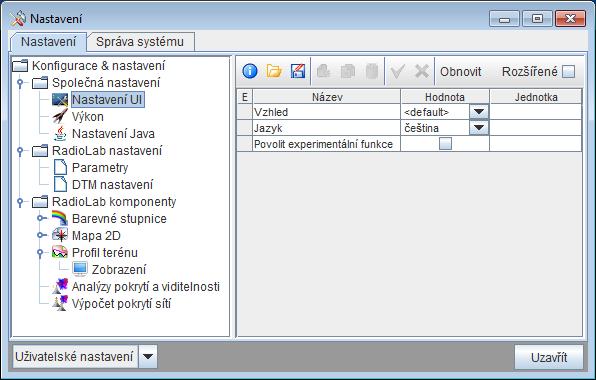Click the blue info icon in toolbar
The width and height of the screenshot is (596, 380).
(250, 71)
